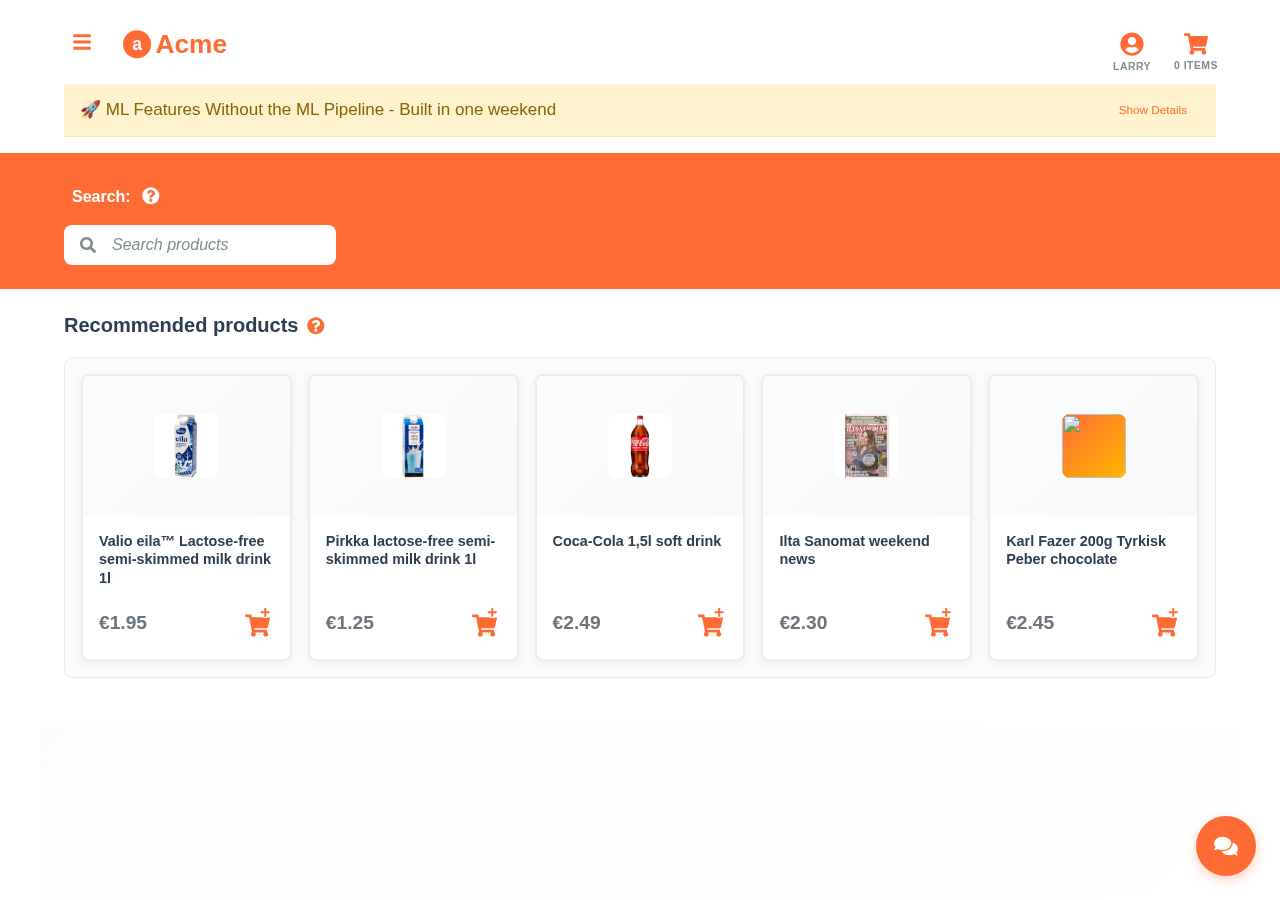Screen dimensions: 1280x900
Task: Open the Karl Fazer Tyrkisk Peber title
Action: [1085, 550]
